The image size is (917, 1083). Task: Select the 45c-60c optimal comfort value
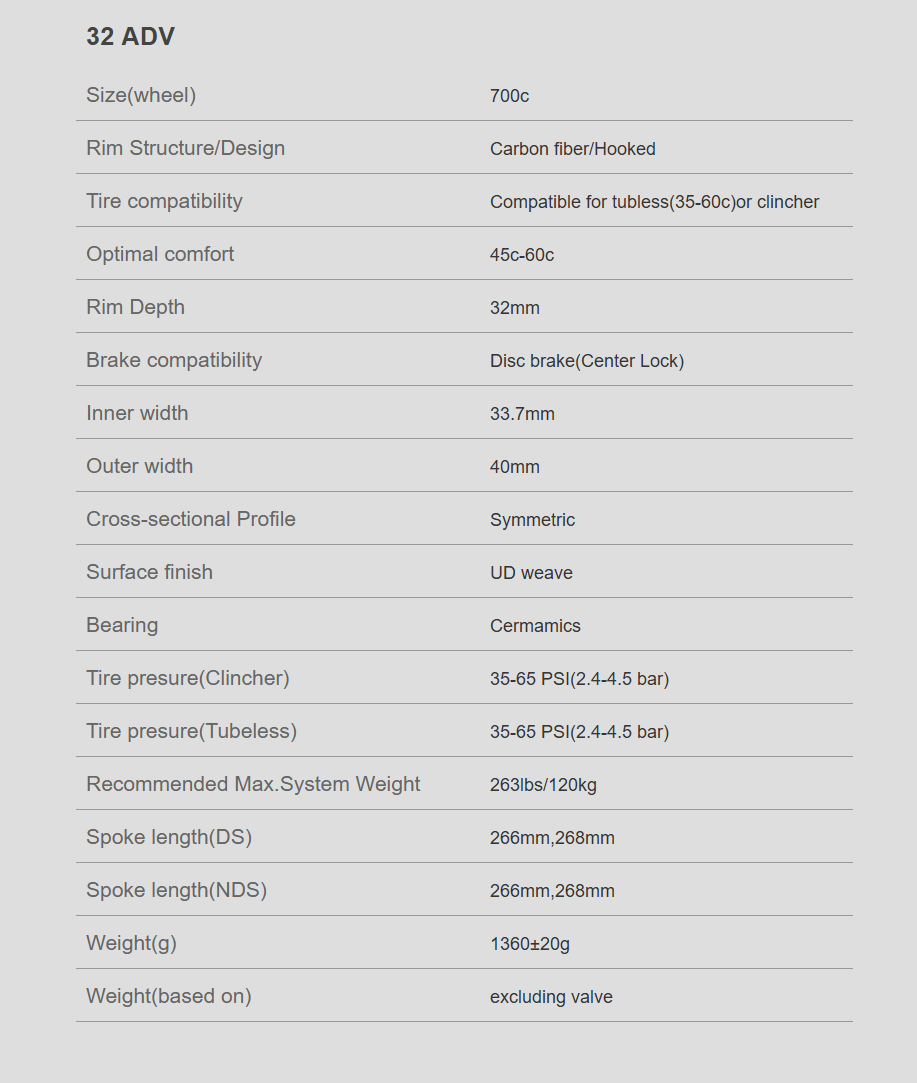click(x=522, y=255)
